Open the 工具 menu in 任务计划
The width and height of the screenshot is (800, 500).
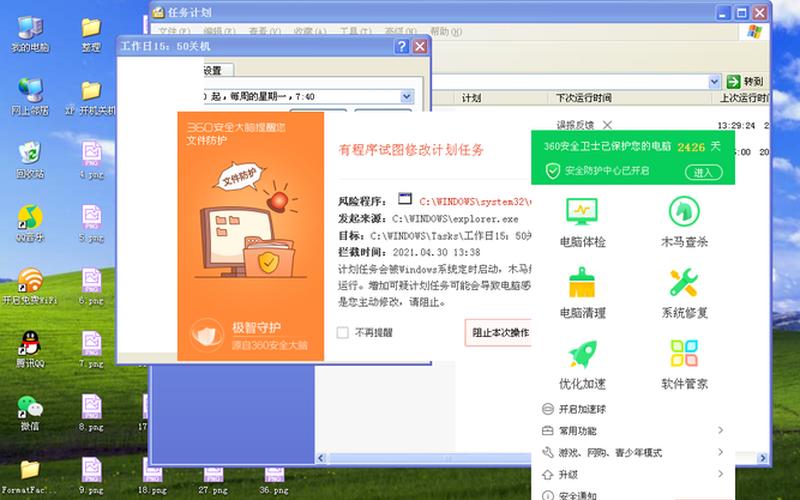click(x=356, y=32)
